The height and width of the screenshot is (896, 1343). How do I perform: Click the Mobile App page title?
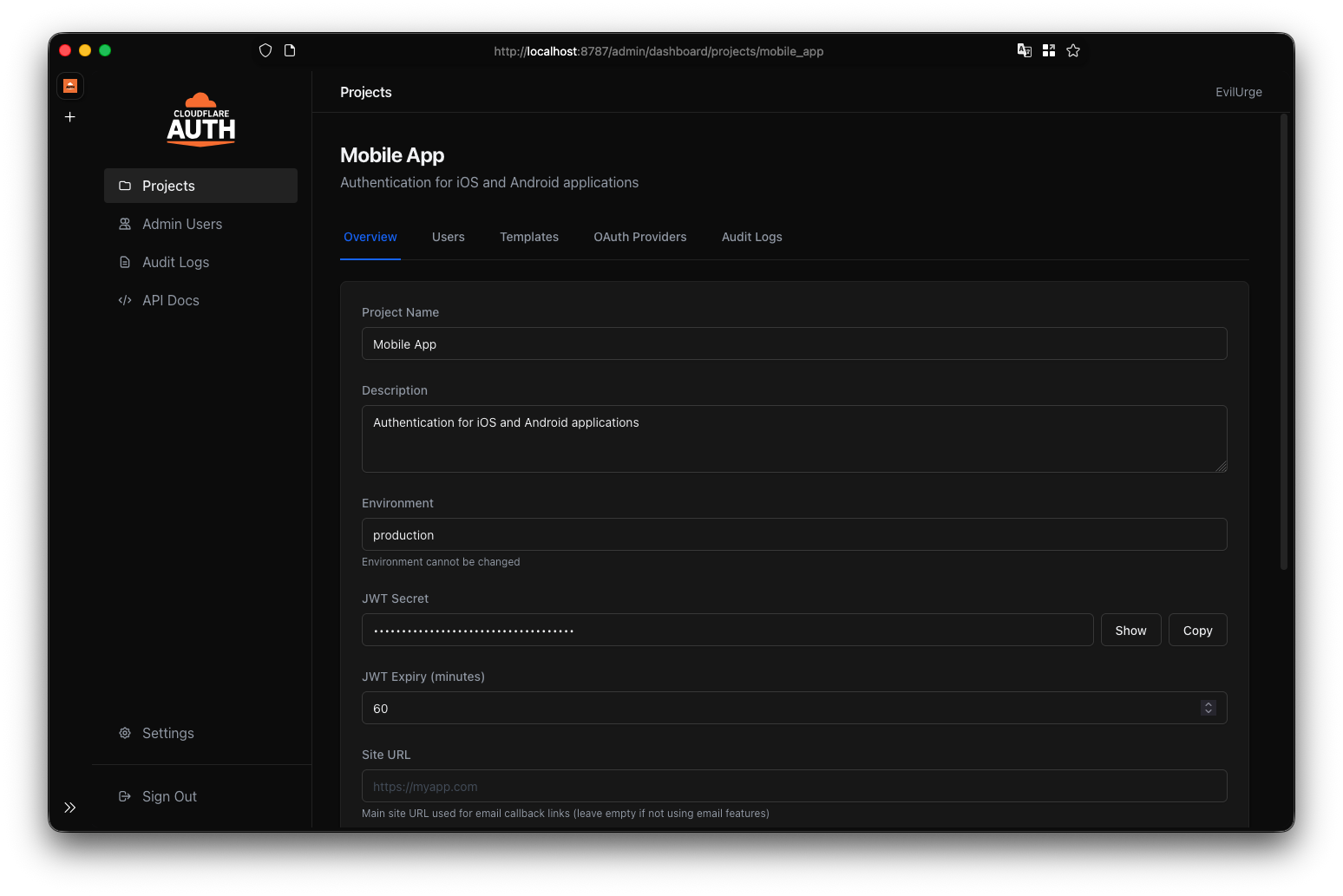(392, 155)
